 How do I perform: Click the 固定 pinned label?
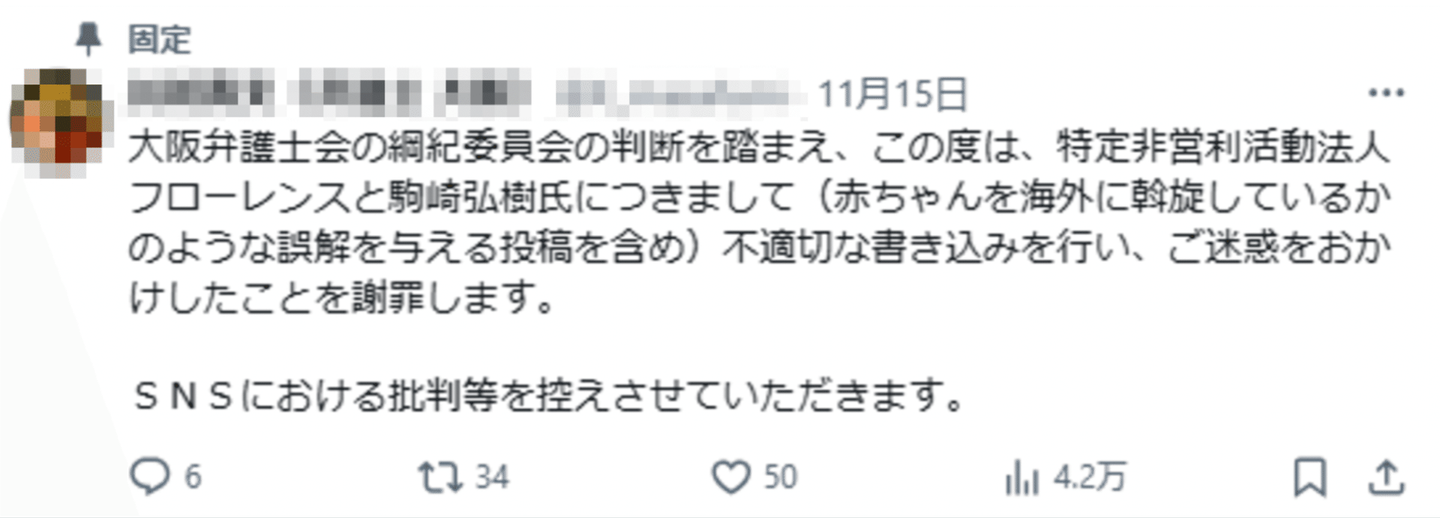(159, 39)
